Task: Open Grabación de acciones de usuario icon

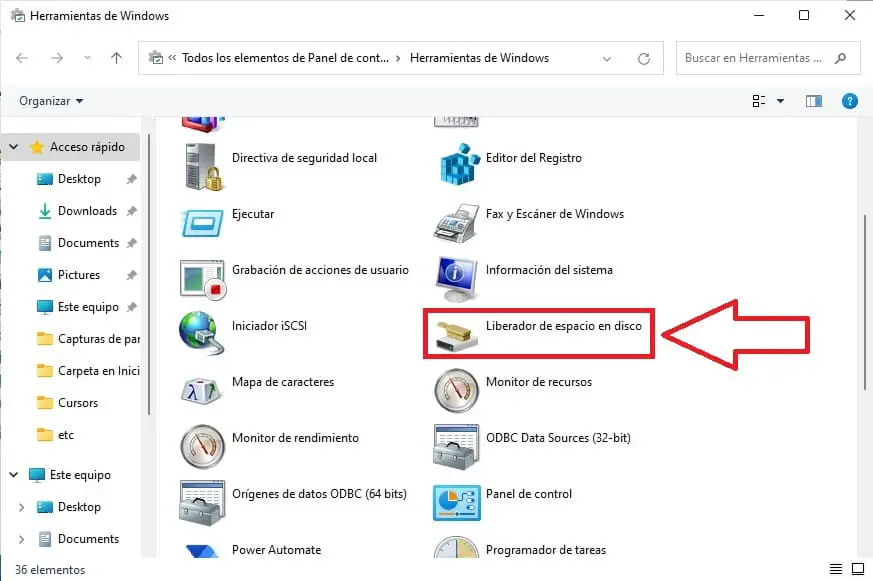Action: pos(203,279)
